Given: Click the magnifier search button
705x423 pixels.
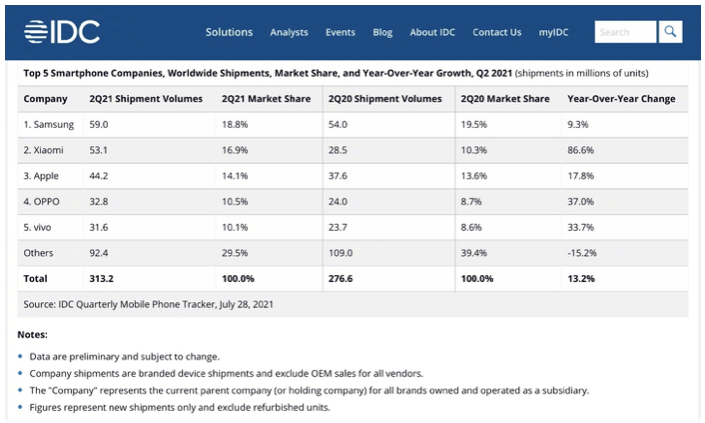Looking at the screenshot, I should (670, 31).
